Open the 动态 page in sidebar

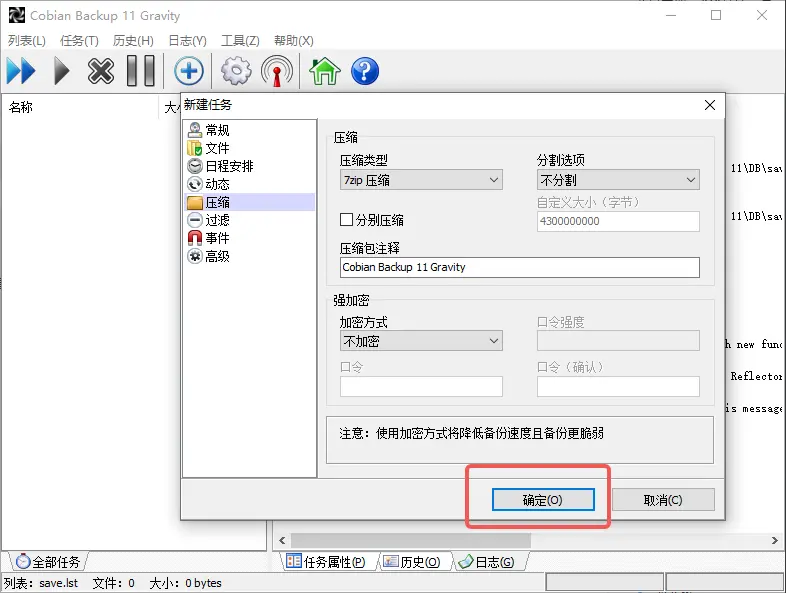click(x=217, y=184)
